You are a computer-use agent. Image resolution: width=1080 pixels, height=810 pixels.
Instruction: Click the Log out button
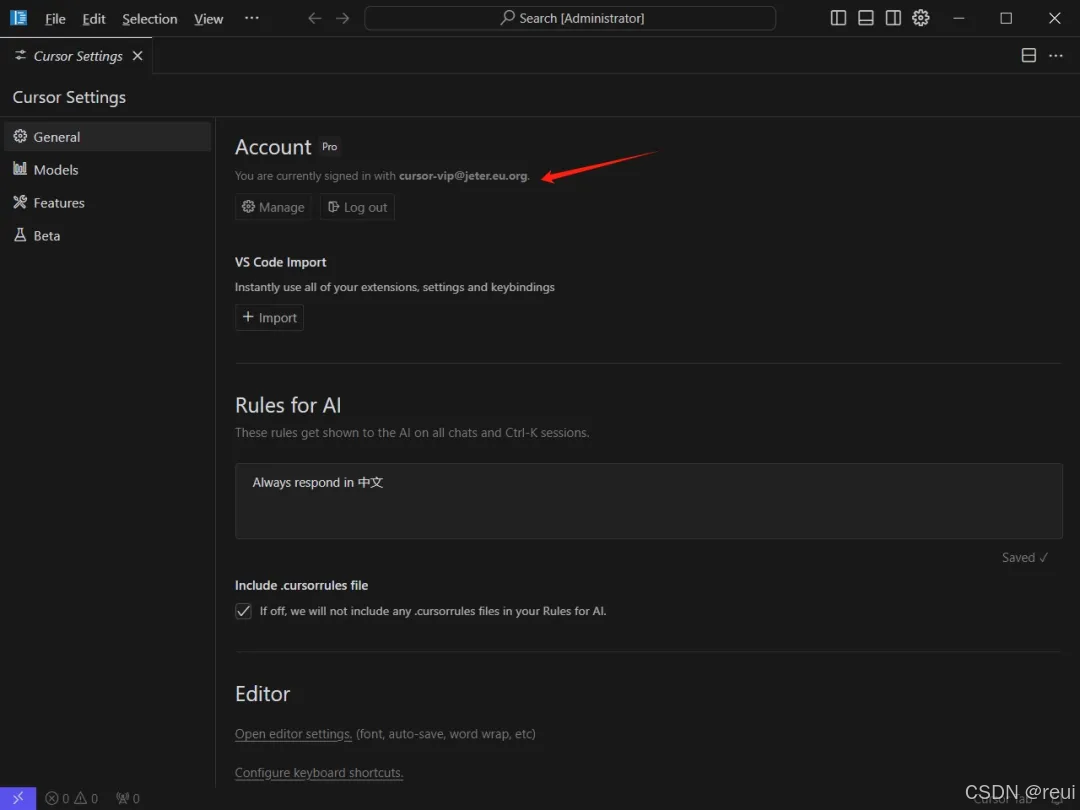357,207
